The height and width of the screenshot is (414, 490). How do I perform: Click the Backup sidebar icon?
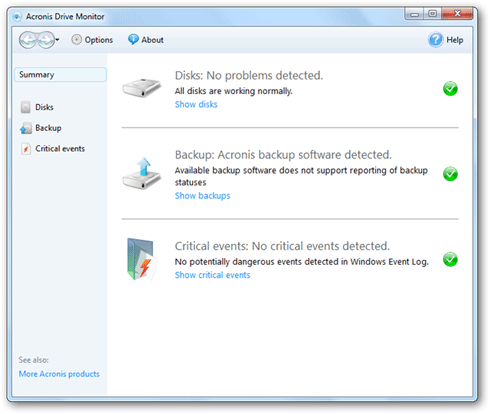coord(25,128)
